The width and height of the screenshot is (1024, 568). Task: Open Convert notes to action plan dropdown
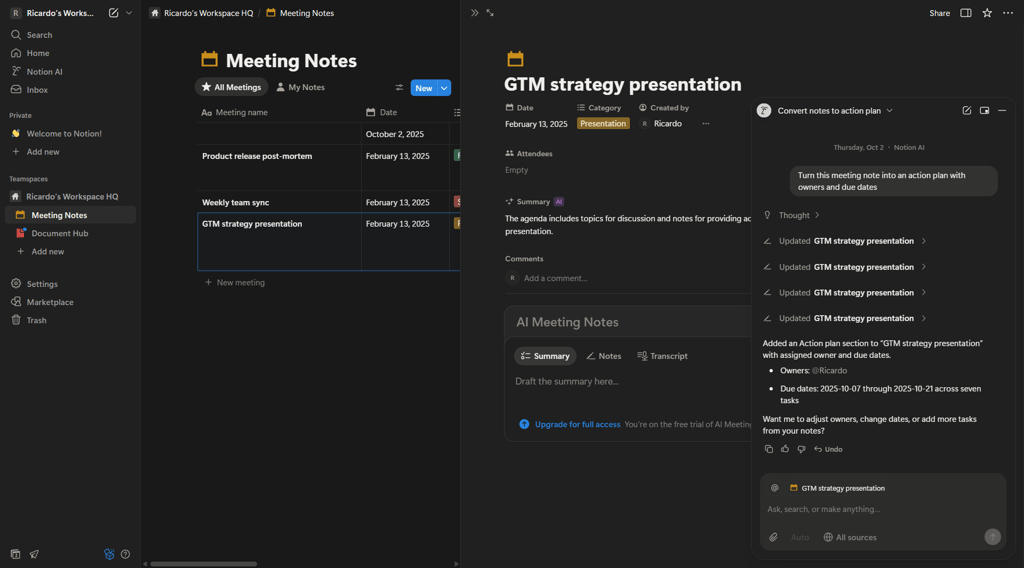click(835, 110)
